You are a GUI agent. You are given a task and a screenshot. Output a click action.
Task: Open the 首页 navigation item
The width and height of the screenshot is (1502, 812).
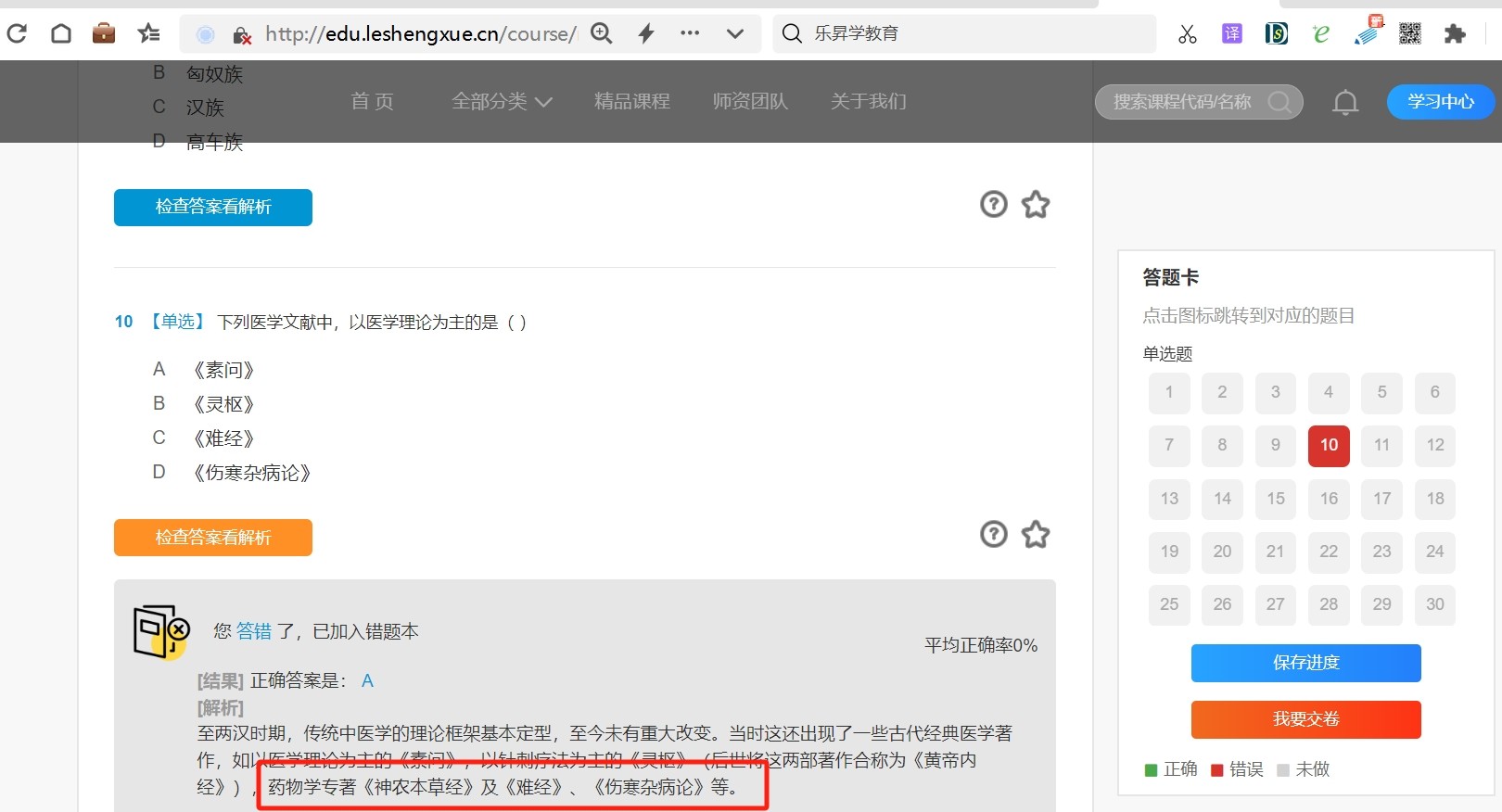click(372, 101)
